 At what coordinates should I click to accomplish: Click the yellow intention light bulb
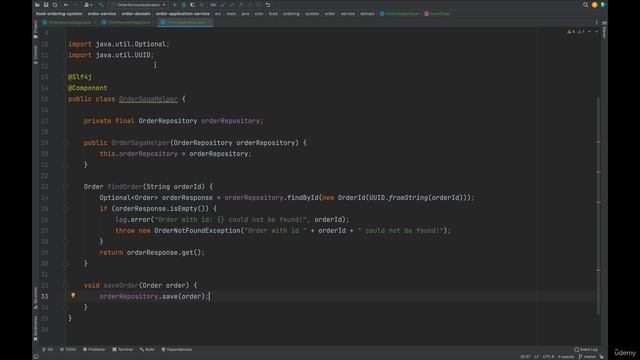(x=73, y=295)
